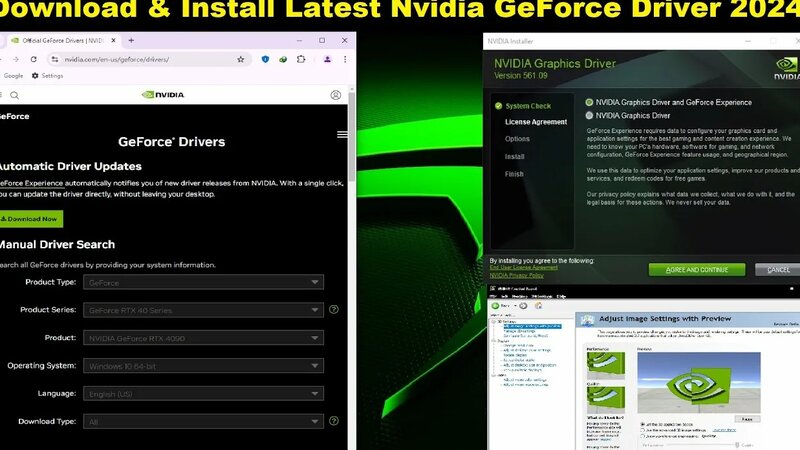This screenshot has width=800, height=450.
Task: Click the browser address bar URL
Action: coord(117,59)
